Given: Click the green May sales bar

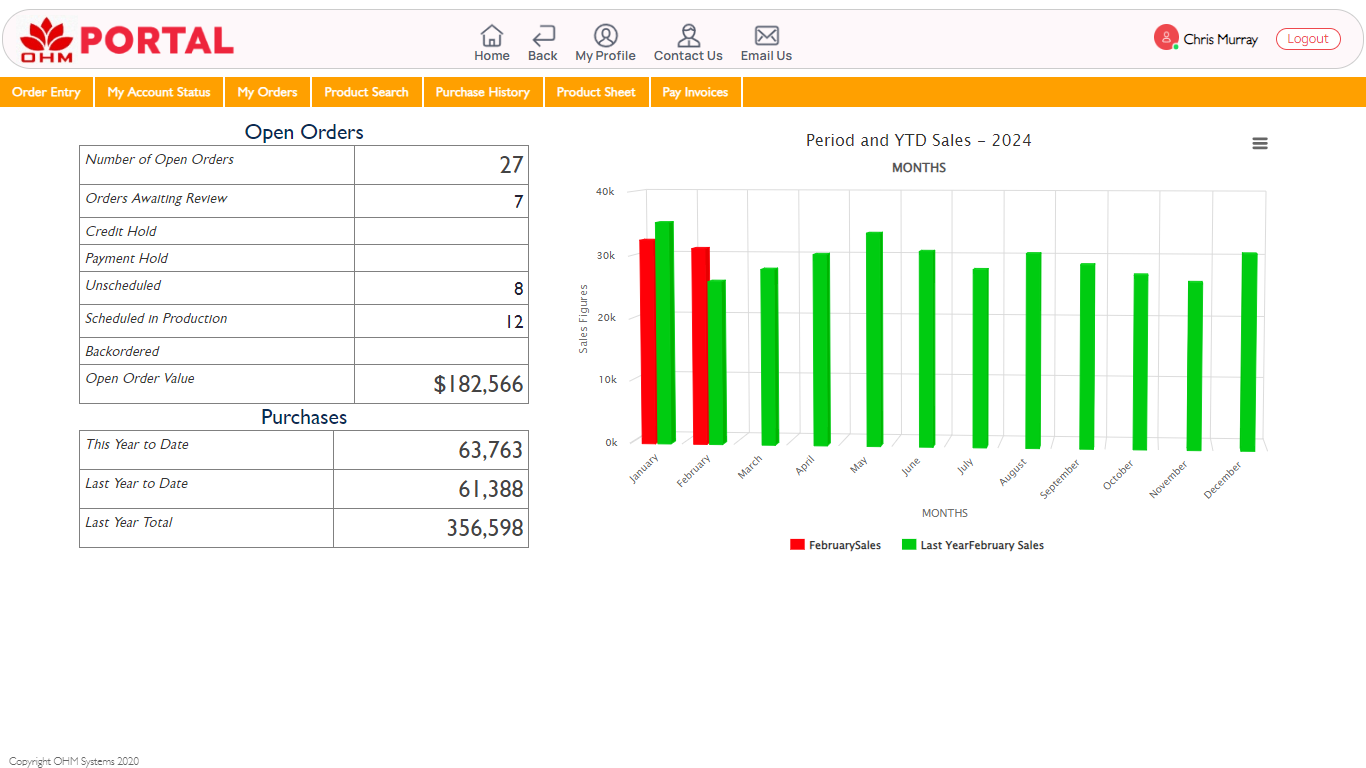Looking at the screenshot, I should [x=874, y=340].
